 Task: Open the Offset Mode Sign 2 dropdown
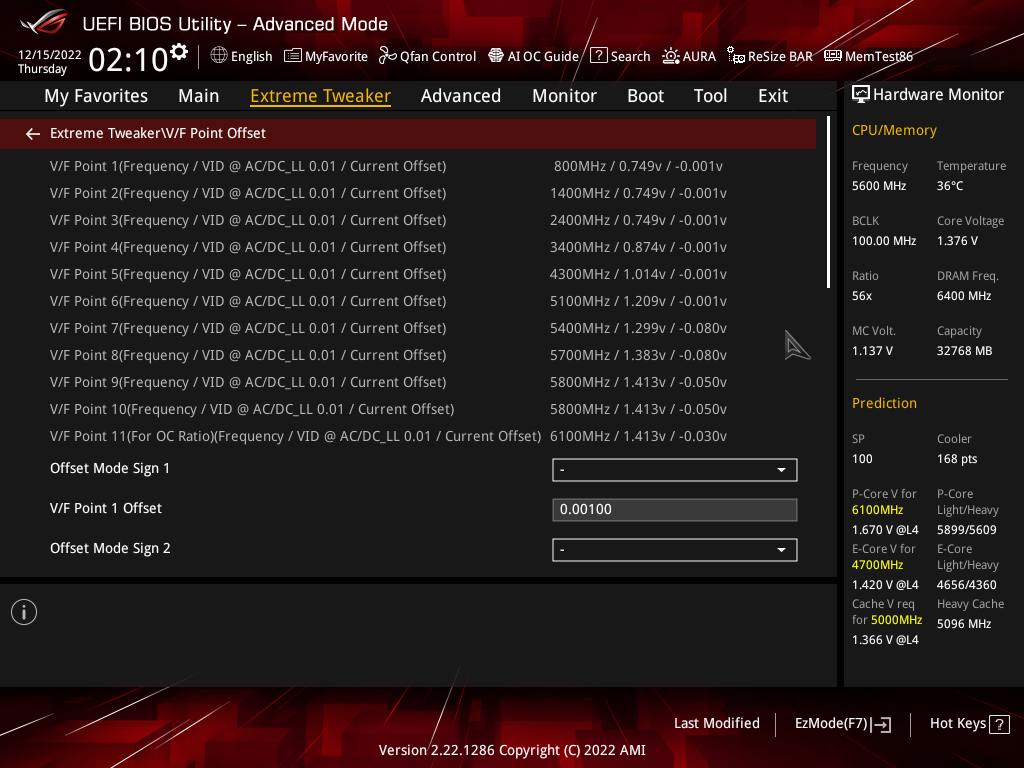click(674, 549)
